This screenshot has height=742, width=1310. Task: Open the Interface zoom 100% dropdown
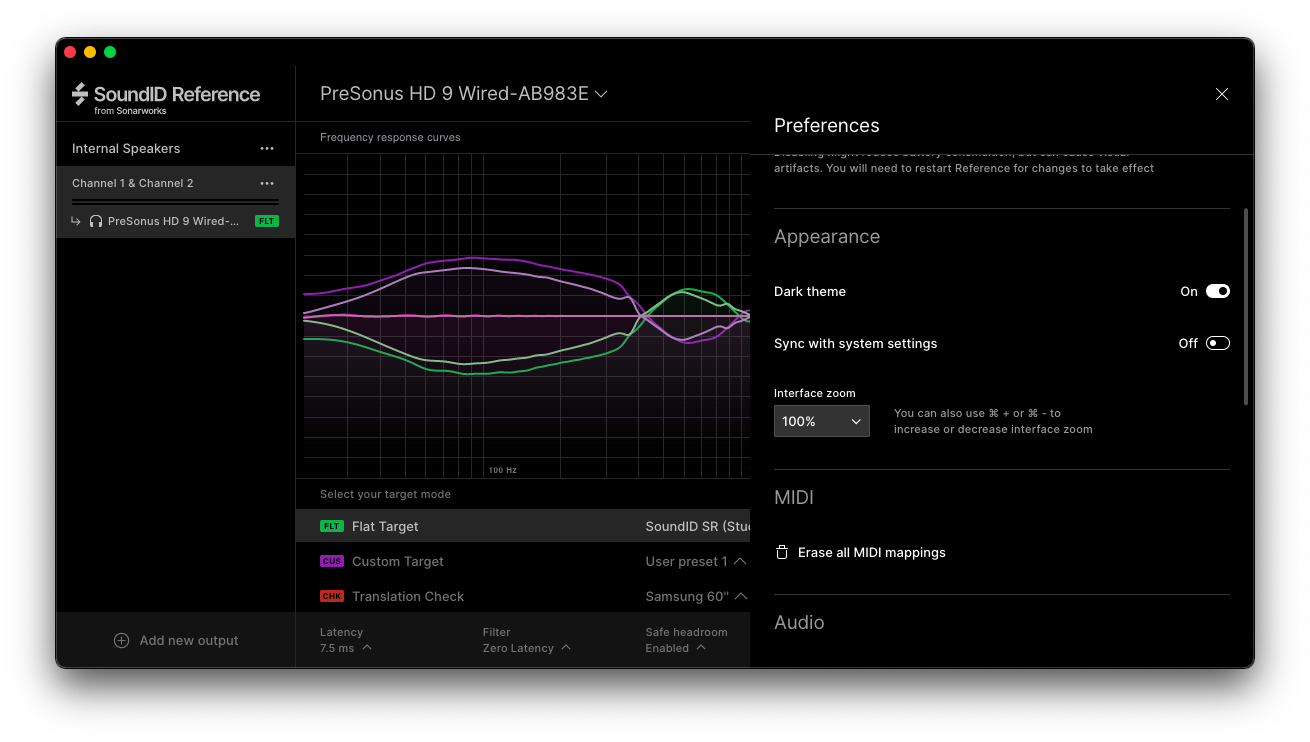(x=822, y=421)
